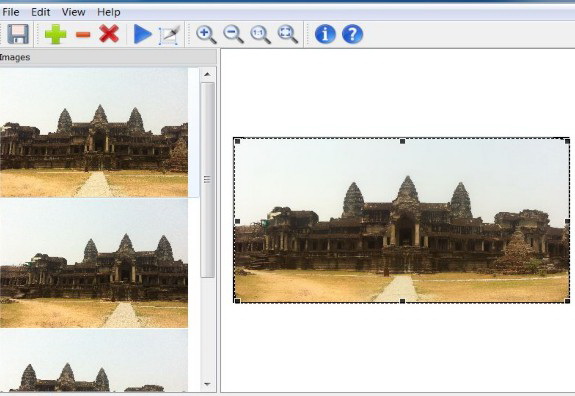The height and width of the screenshot is (396, 575).
Task: Select the third temple thumbnail at list bottom
Action: 94,360
